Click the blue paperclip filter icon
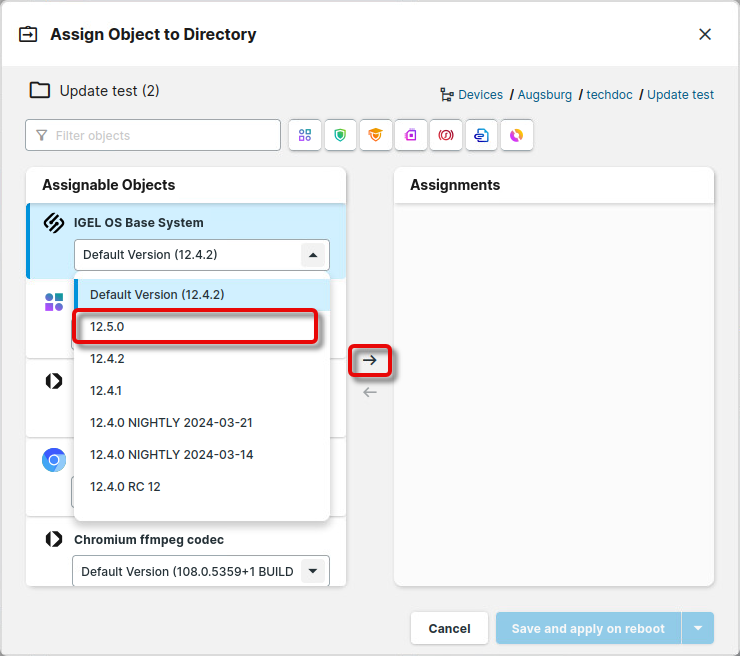The height and width of the screenshot is (656, 740). pos(481,135)
